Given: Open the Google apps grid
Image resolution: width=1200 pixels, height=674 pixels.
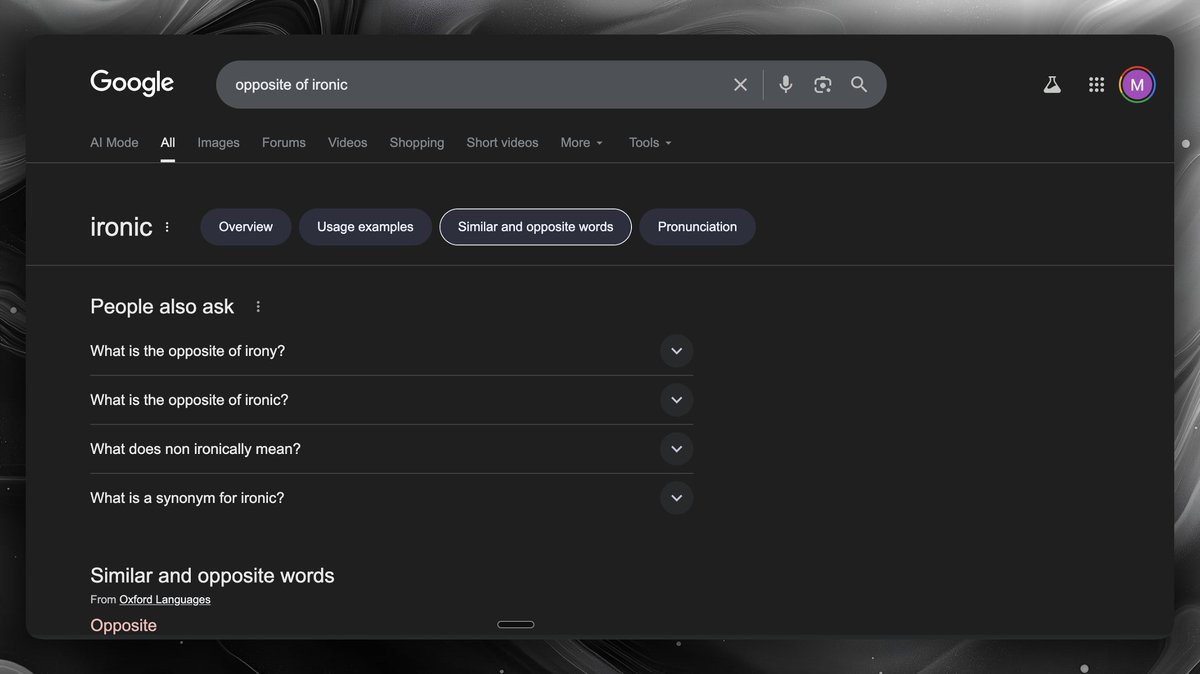Looking at the screenshot, I should pyautogui.click(x=1096, y=85).
